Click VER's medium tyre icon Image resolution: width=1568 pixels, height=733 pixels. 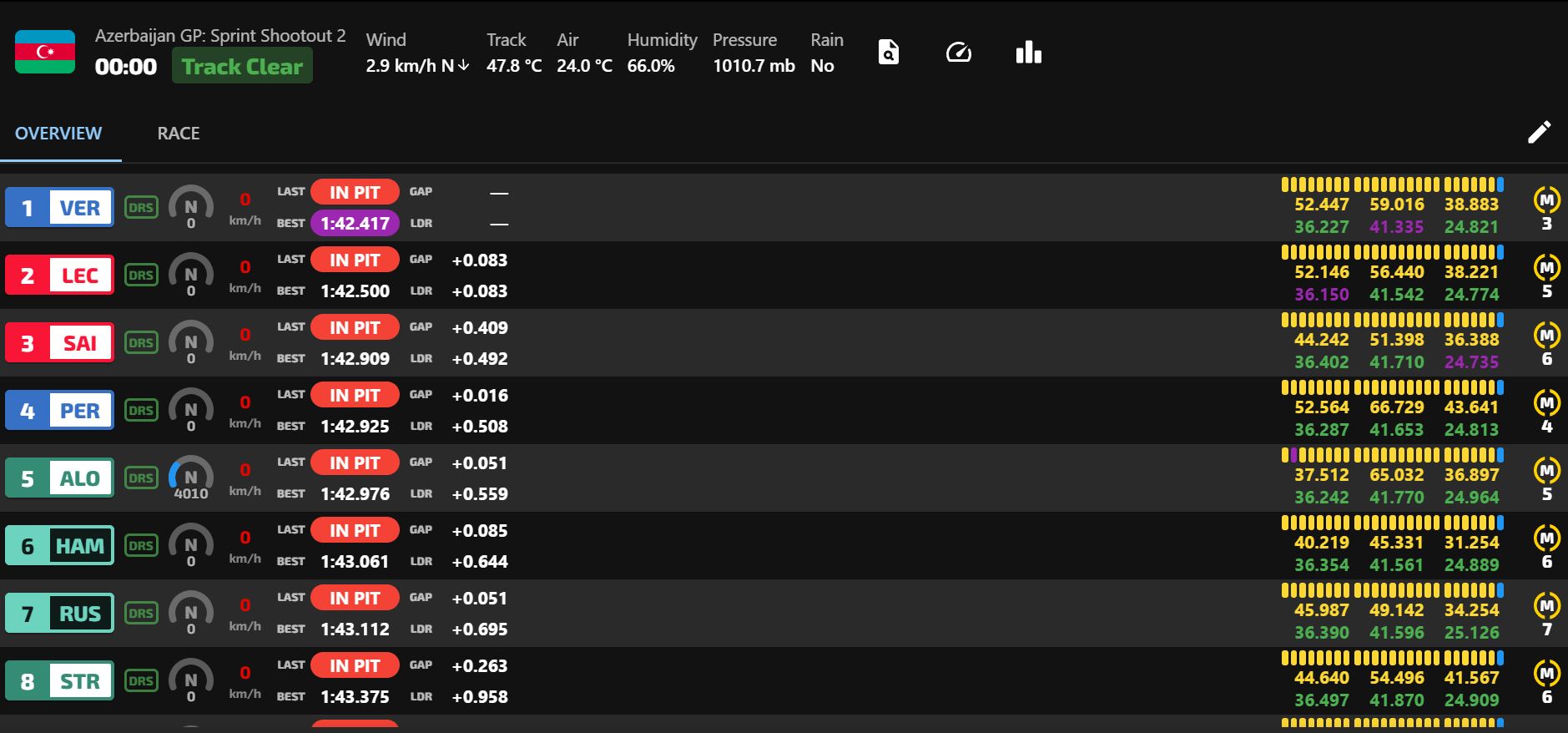coord(1547,200)
